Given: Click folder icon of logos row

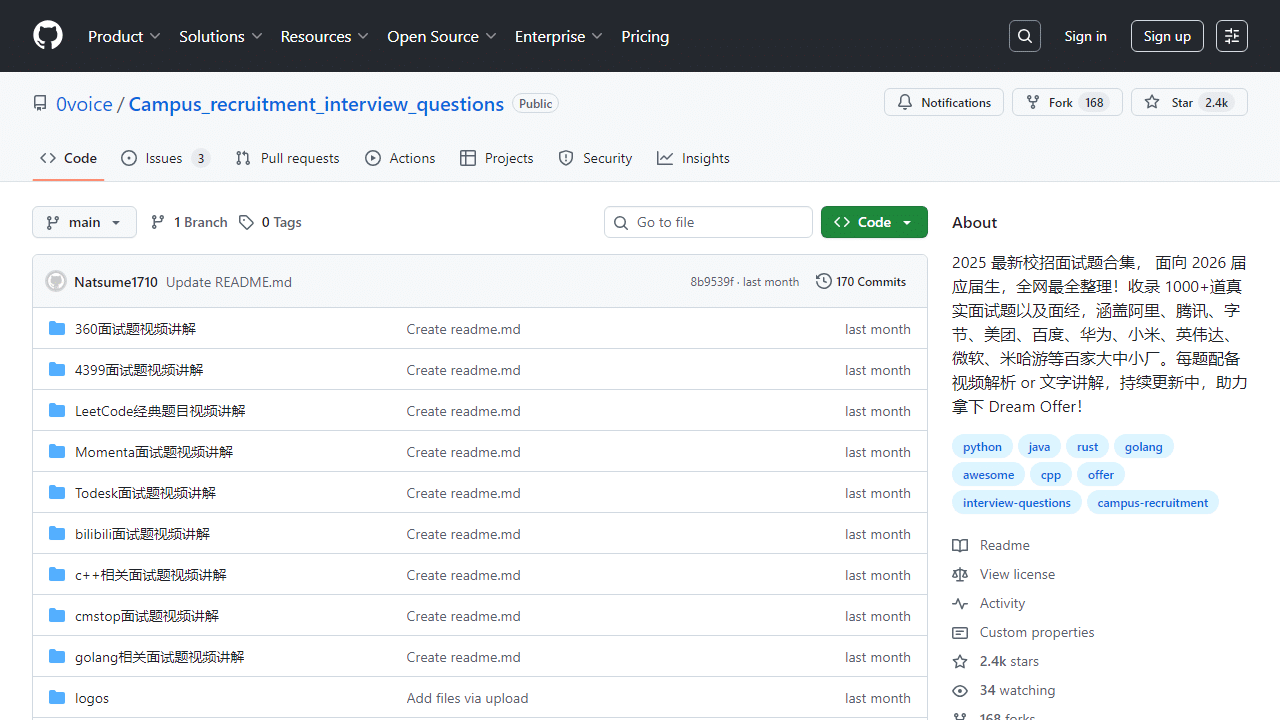Looking at the screenshot, I should coord(57,698).
